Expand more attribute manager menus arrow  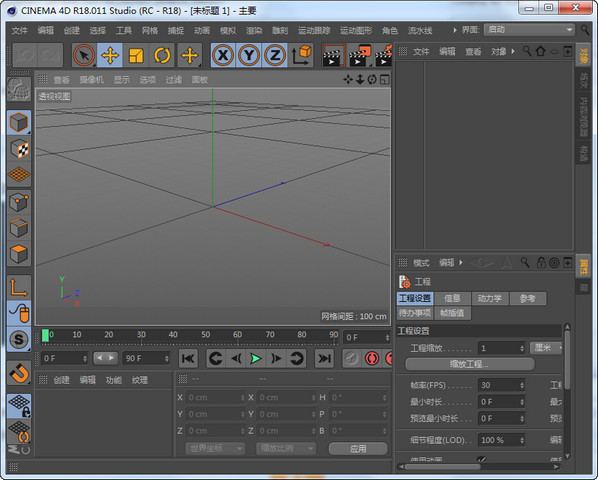(x=461, y=263)
